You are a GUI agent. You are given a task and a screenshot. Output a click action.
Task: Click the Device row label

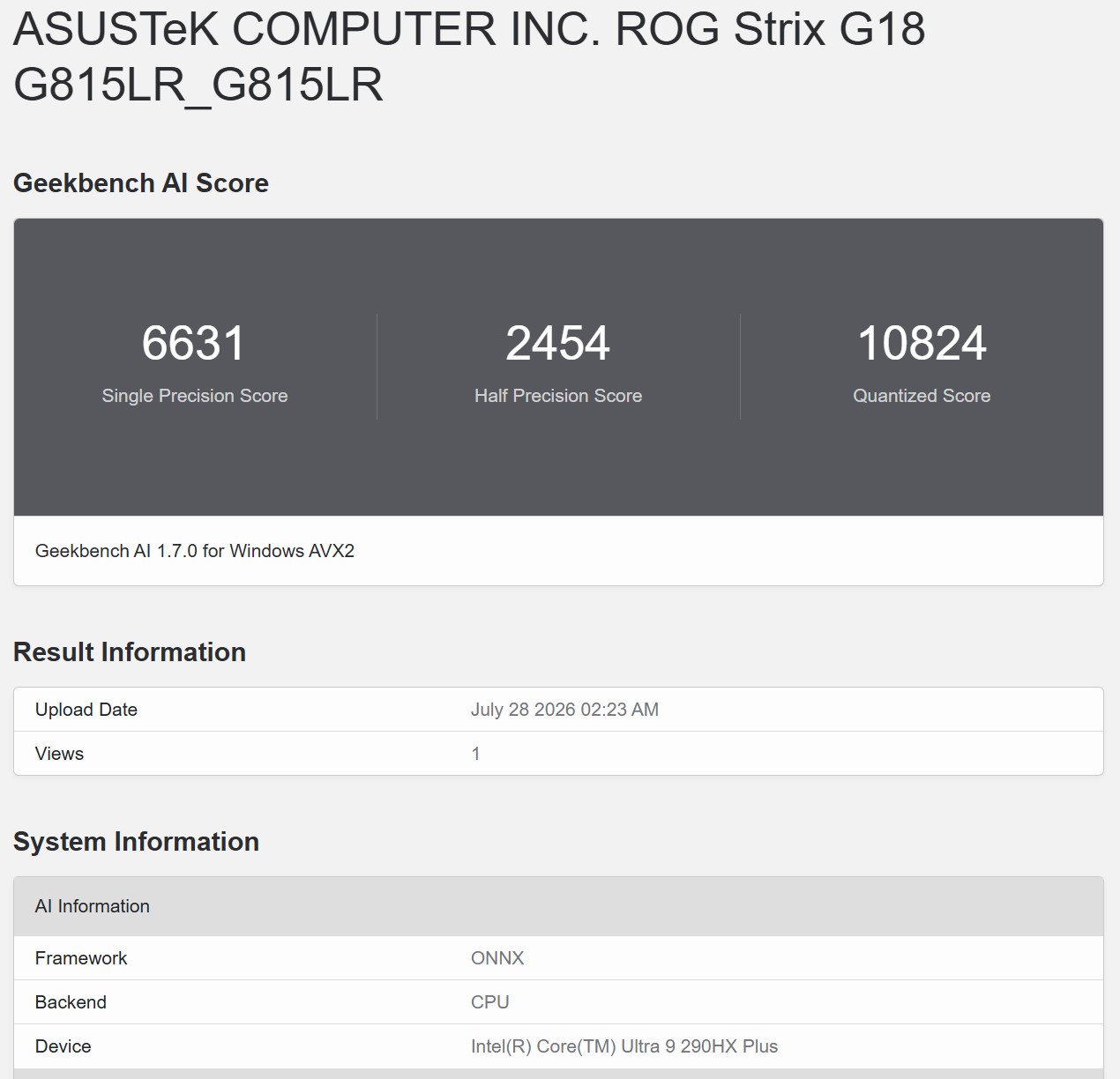pos(63,1046)
